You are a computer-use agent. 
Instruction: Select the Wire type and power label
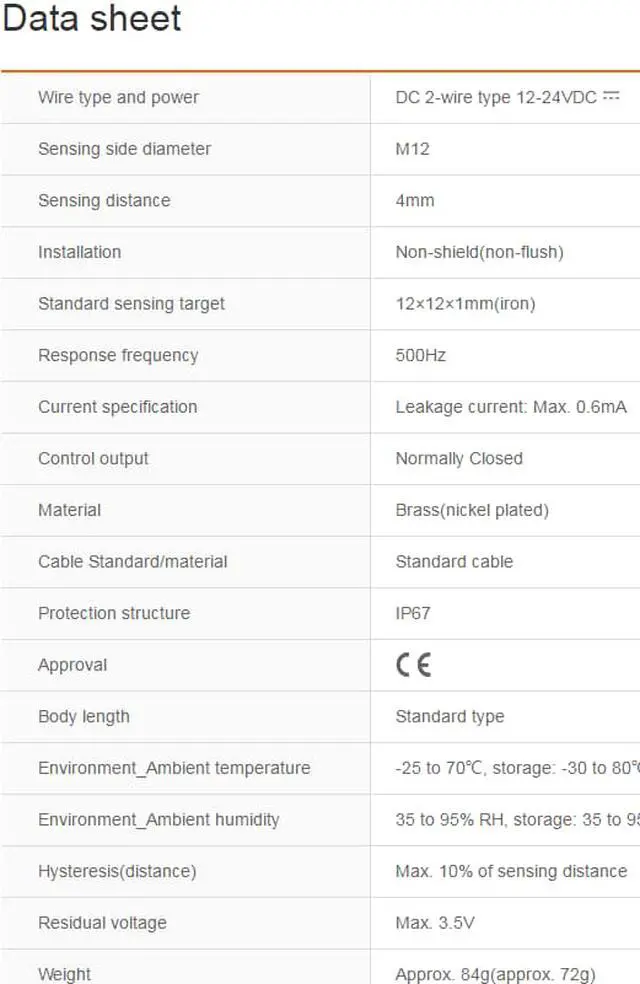tap(118, 97)
